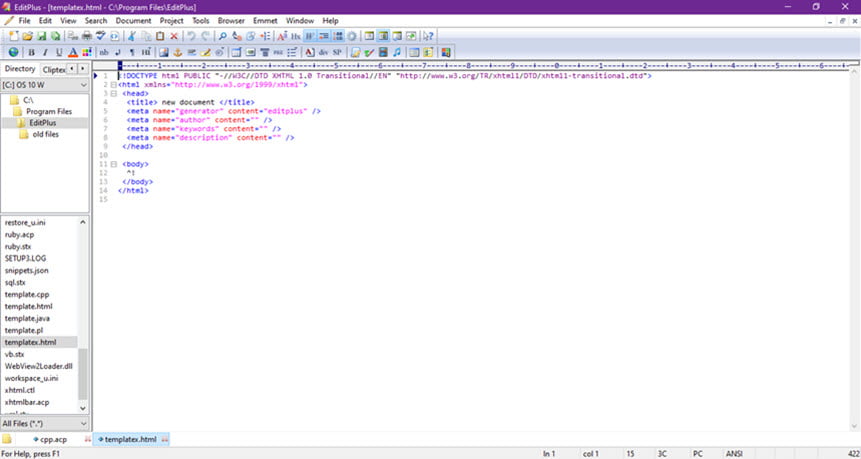Viewport: 861px width, 459px height.
Task: Click the context Help pointer icon
Action: [x=428, y=36]
